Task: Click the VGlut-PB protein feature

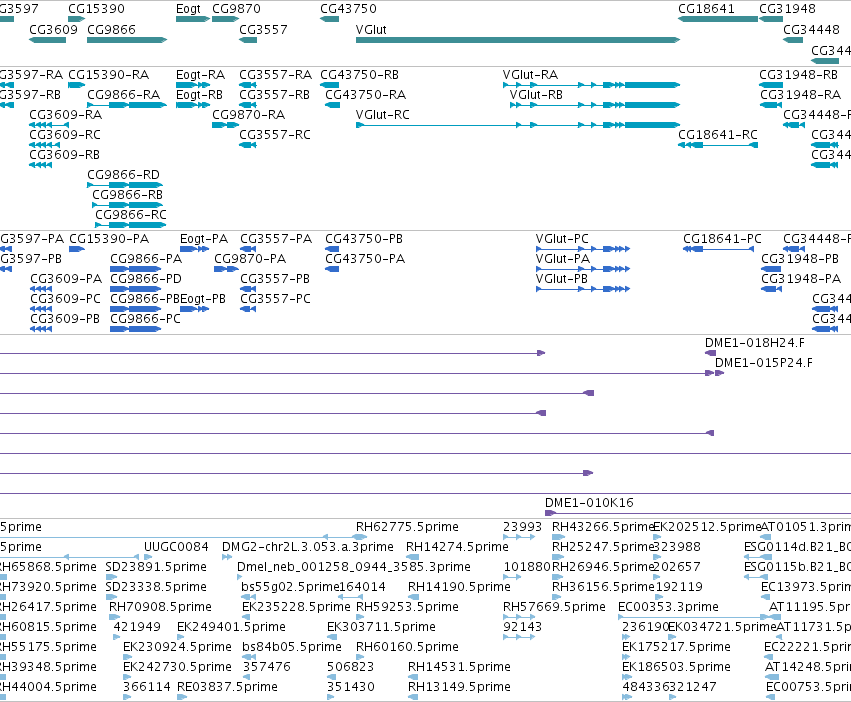Action: tap(583, 289)
